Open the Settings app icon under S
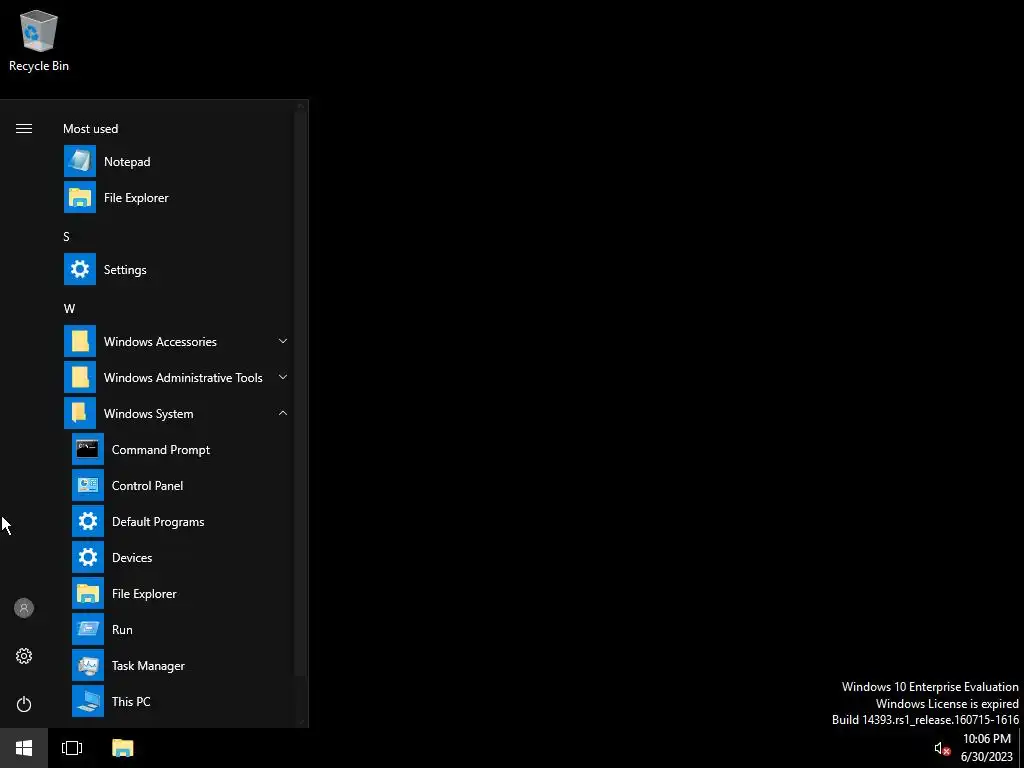The height and width of the screenshot is (768, 1024). click(x=80, y=269)
